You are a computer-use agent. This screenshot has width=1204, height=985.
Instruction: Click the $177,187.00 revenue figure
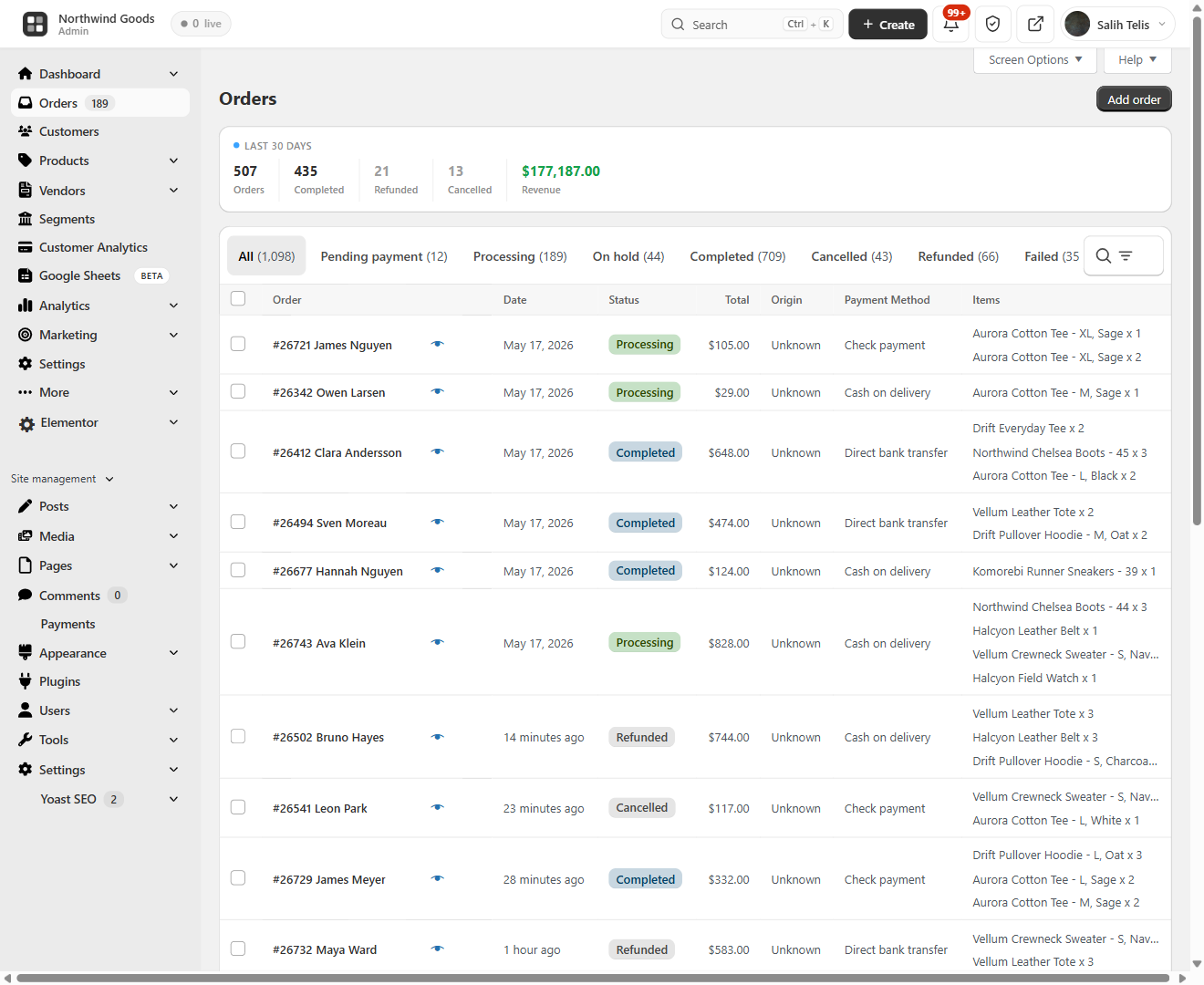561,171
